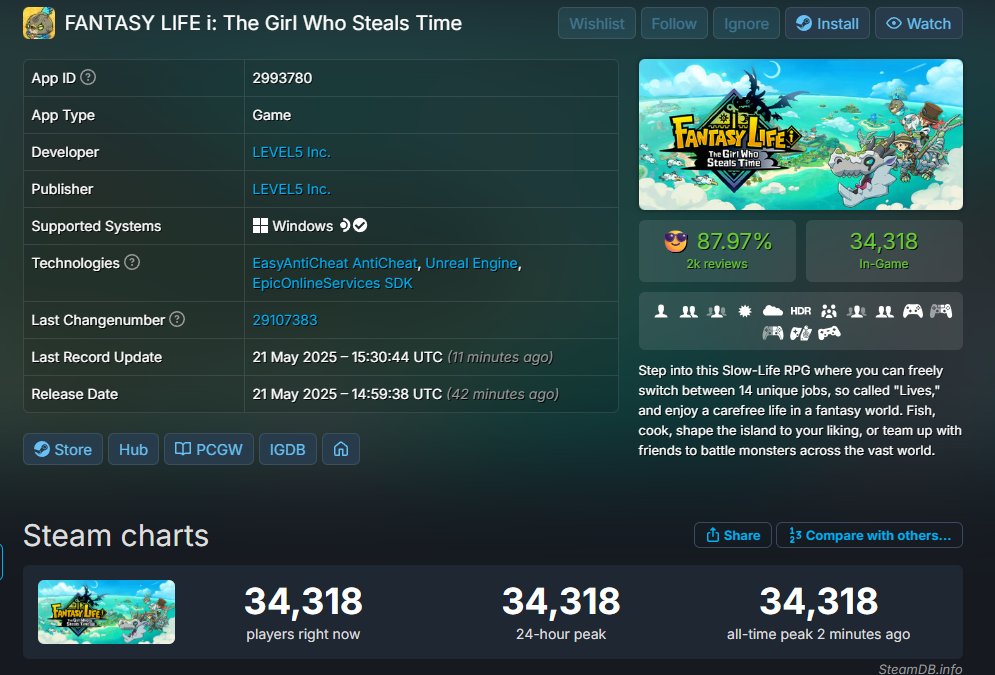Open the Unreal Engine technology link
995x675 pixels.
point(471,263)
